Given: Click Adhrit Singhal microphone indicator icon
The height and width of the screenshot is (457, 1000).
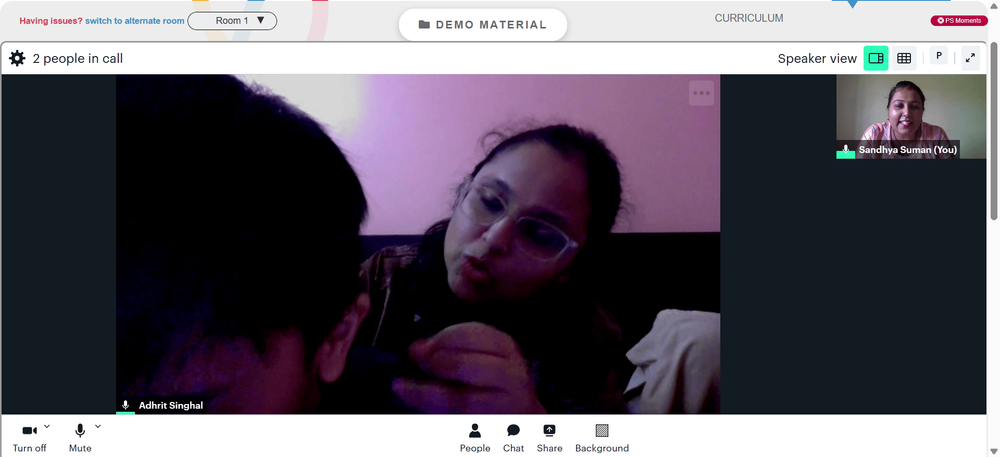Looking at the screenshot, I should point(126,405).
